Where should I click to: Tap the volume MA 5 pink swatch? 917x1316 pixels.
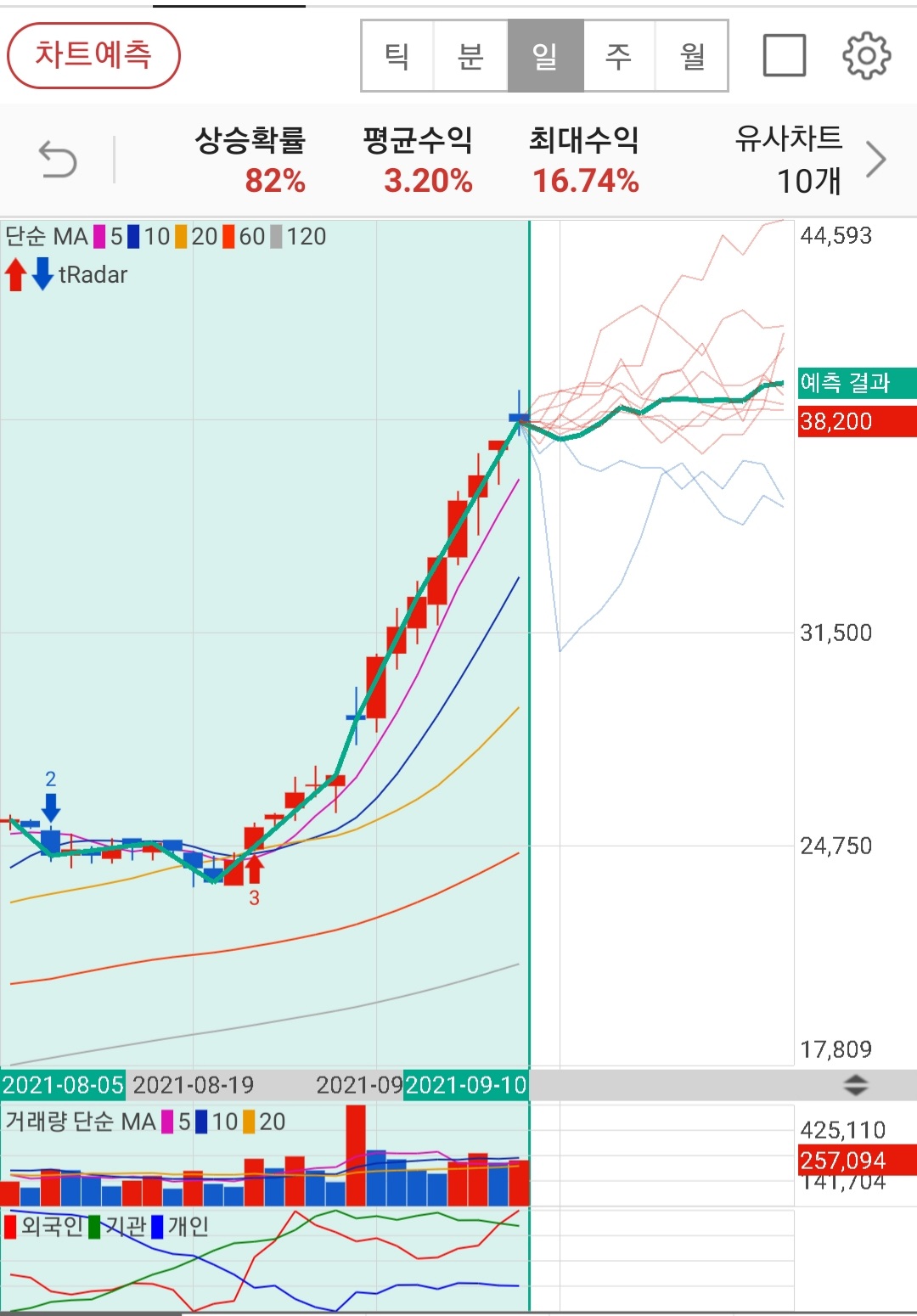click(x=167, y=1122)
